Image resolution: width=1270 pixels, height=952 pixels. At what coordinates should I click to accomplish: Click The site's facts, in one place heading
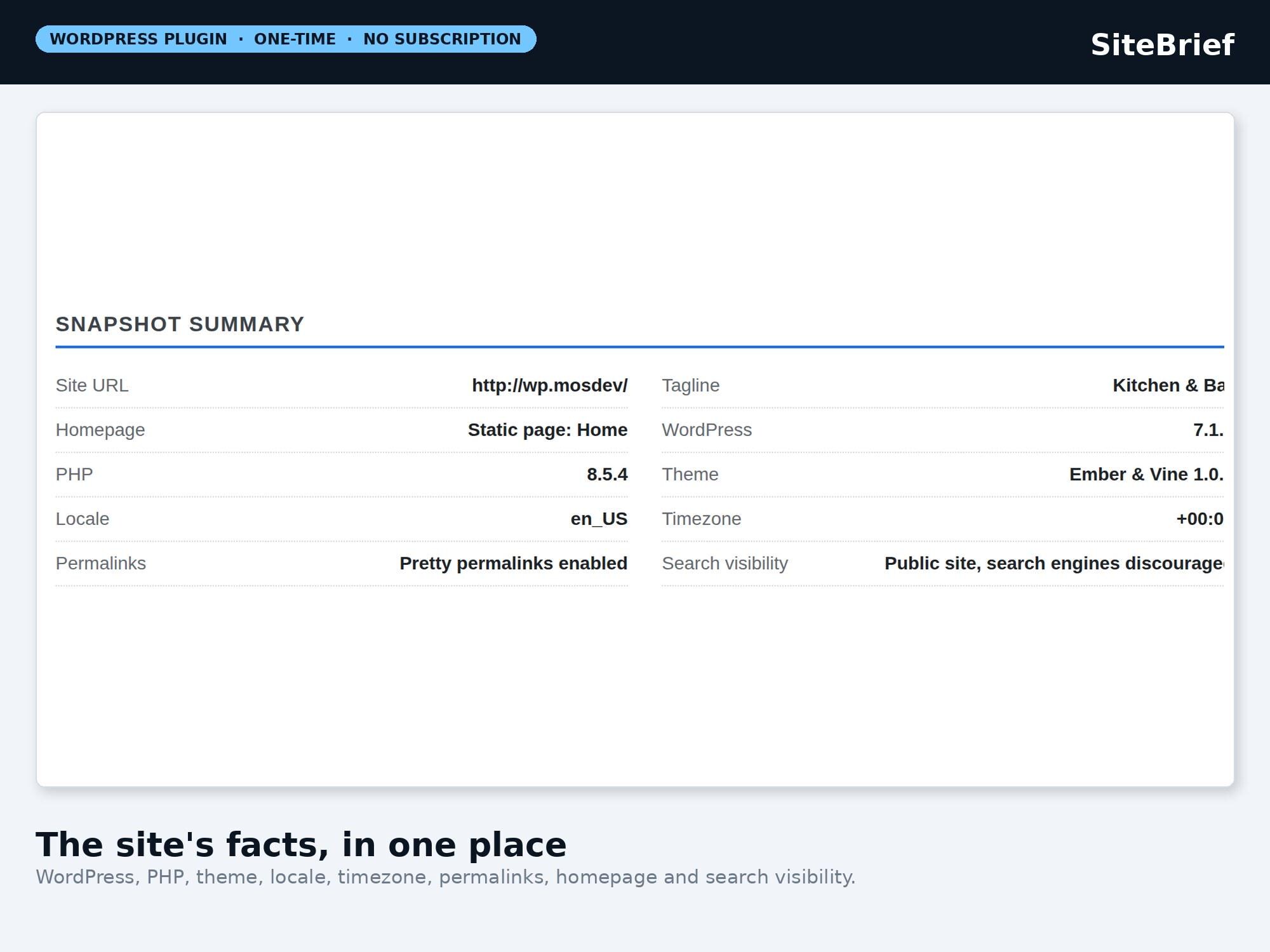coord(301,845)
